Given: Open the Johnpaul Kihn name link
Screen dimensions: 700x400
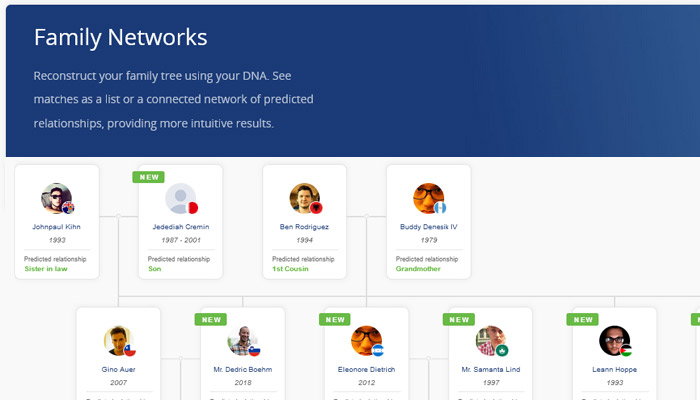Looking at the screenshot, I should pyautogui.click(x=56, y=227).
